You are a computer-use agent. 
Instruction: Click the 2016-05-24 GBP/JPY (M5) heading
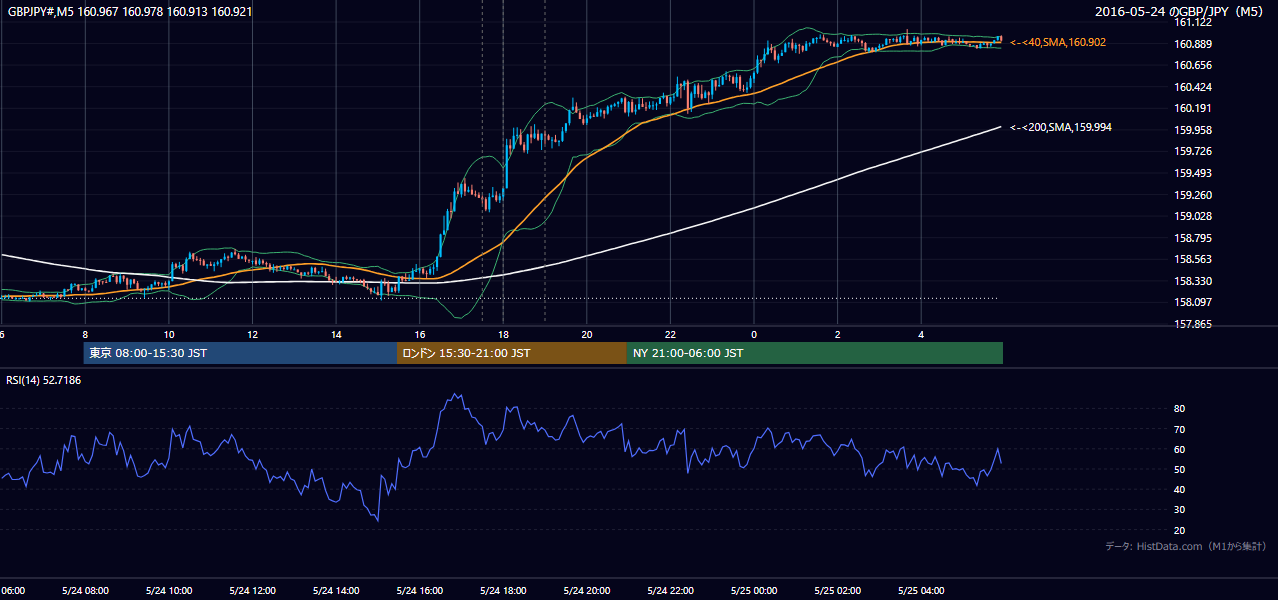[x=1179, y=12]
